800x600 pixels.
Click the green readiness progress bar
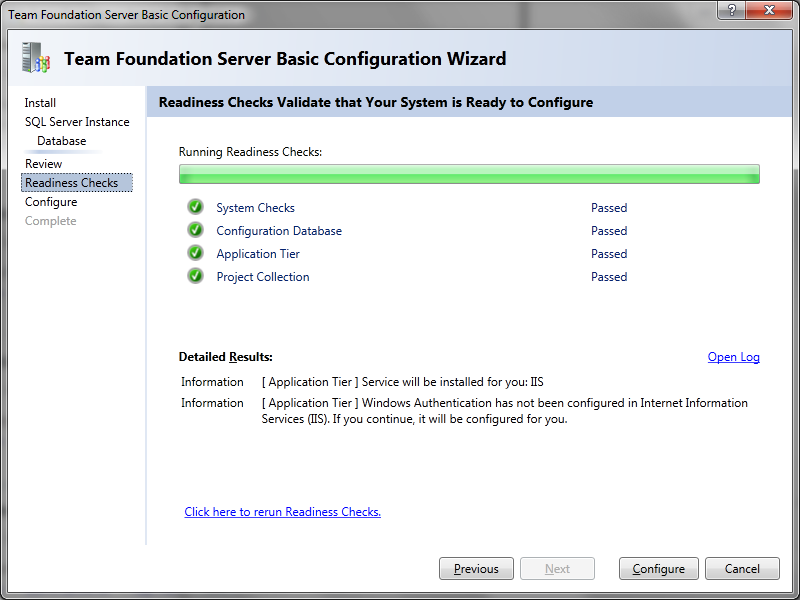[x=469, y=174]
